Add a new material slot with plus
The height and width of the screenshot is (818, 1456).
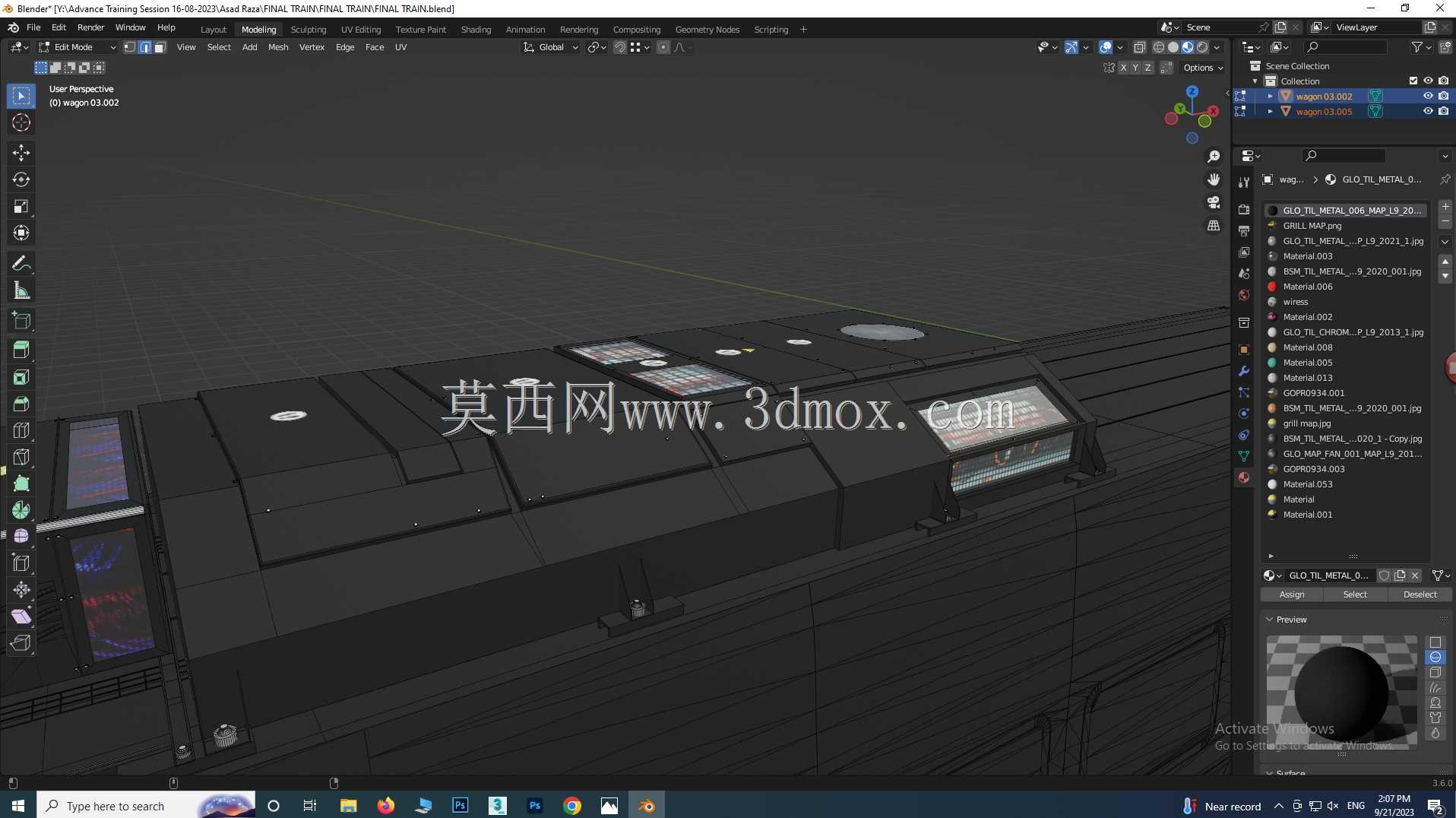pos(1445,207)
